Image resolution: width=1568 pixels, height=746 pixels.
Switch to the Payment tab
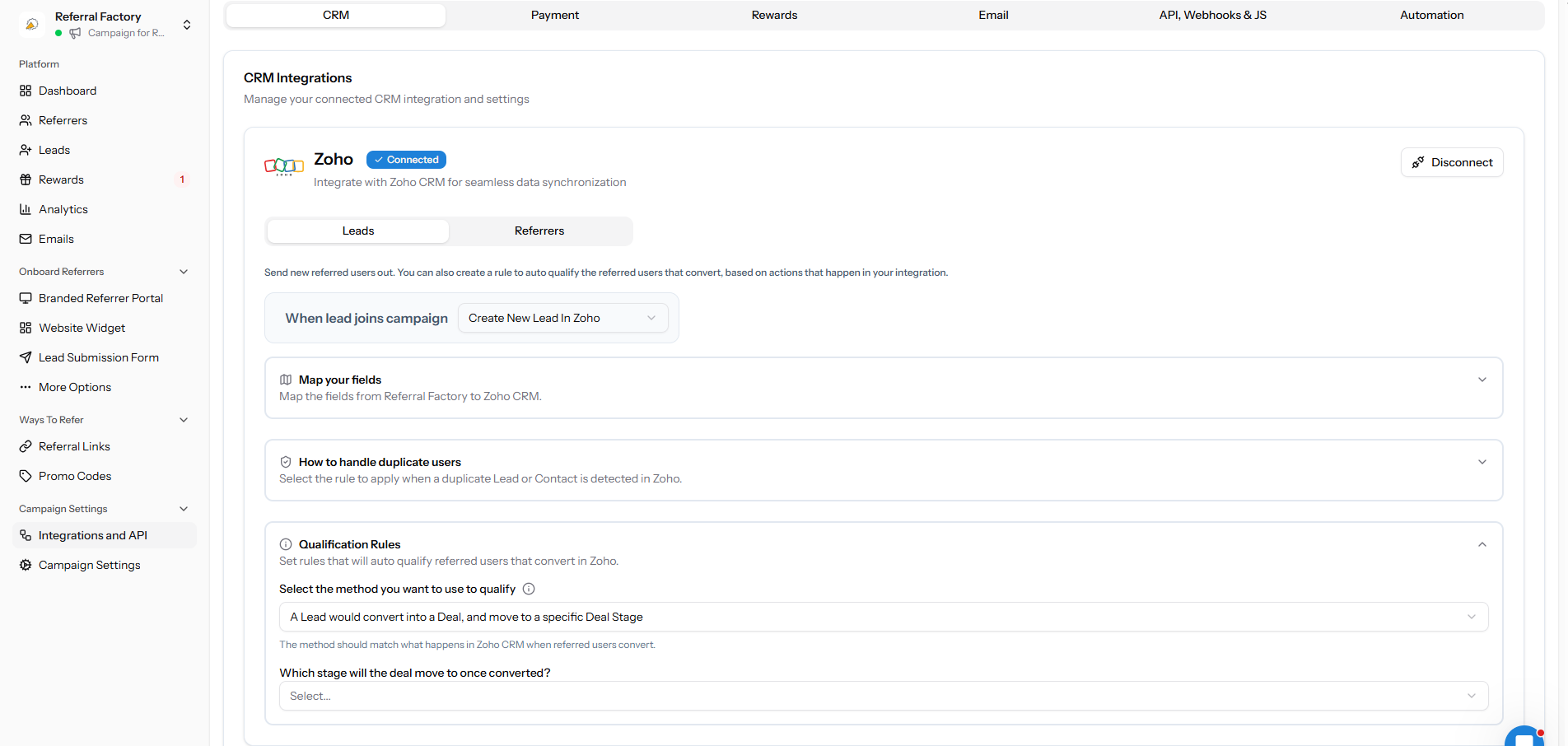click(x=555, y=15)
